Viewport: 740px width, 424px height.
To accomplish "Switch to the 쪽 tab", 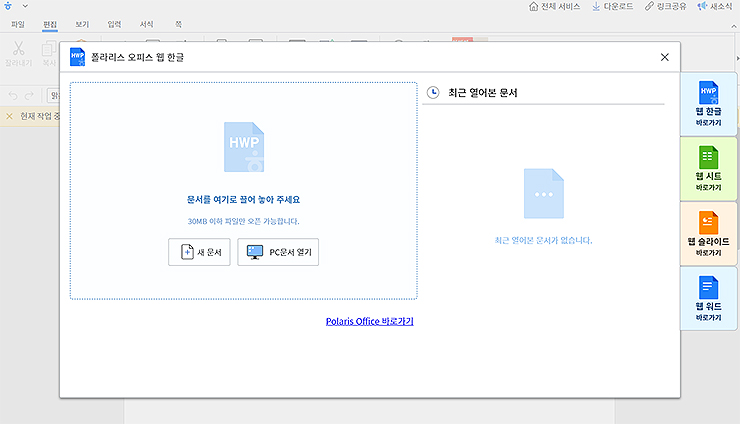I will [x=178, y=25].
